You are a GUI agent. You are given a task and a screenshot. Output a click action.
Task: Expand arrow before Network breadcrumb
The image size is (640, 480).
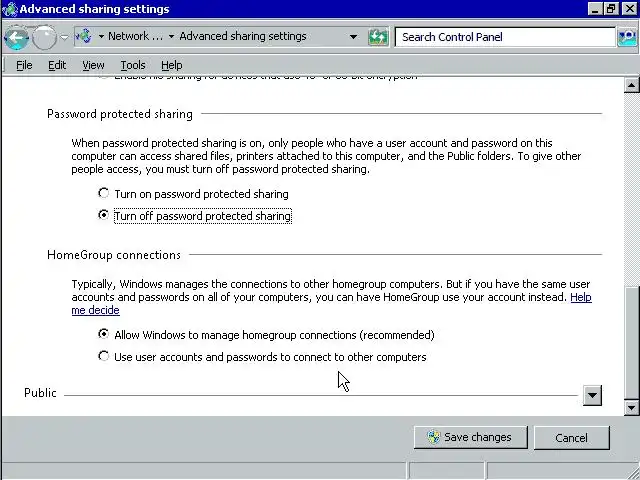(x=101, y=37)
